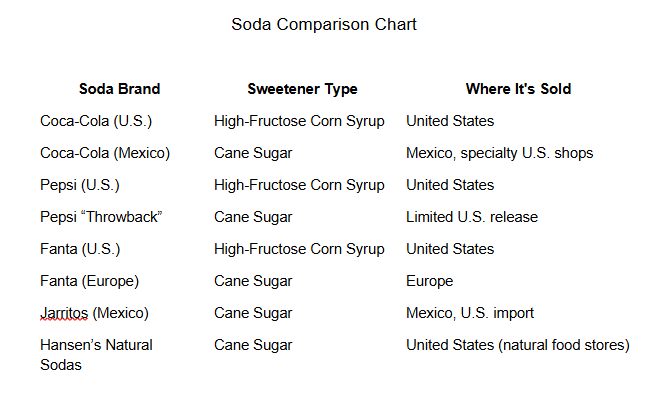Click United States (natural food stores) text
Viewport: 667px width, 393px height.
518,345
